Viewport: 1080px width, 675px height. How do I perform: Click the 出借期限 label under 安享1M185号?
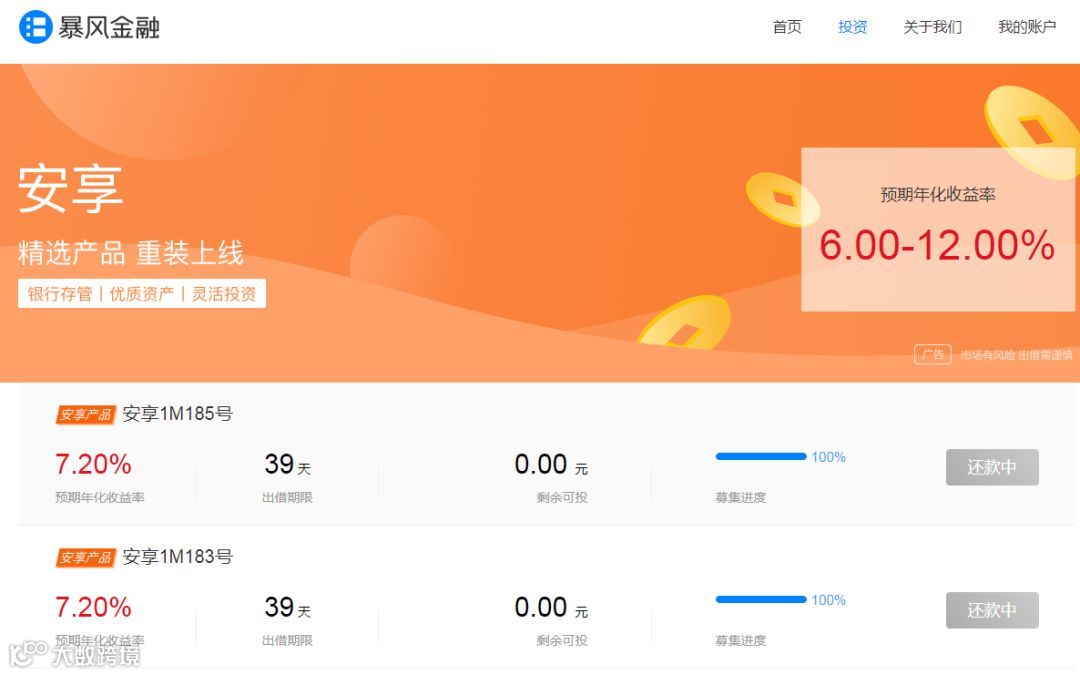[x=287, y=497]
